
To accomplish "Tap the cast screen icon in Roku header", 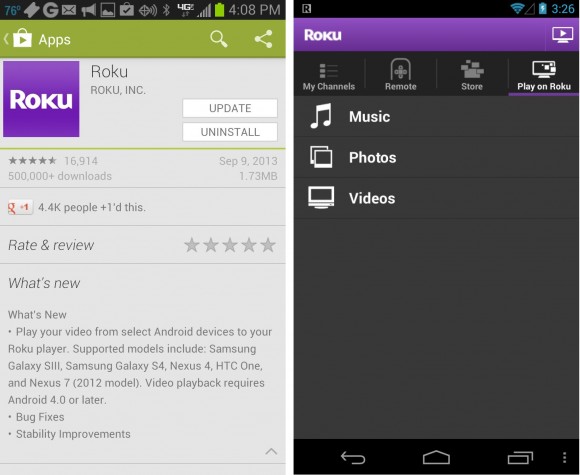I will [x=562, y=35].
